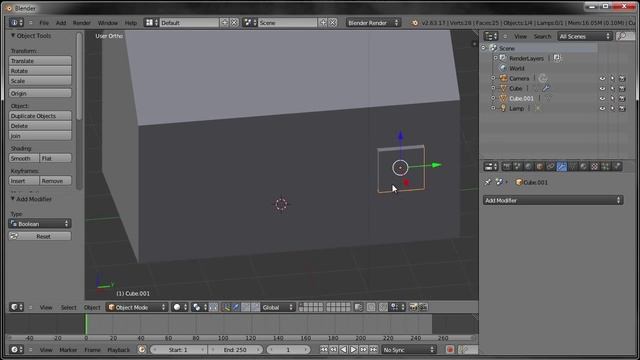Open the Physics properties tab
This screenshot has width=640, height=360.
617,167
